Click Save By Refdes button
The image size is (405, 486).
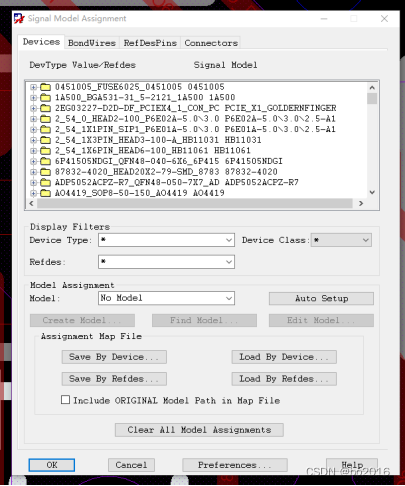(114, 379)
